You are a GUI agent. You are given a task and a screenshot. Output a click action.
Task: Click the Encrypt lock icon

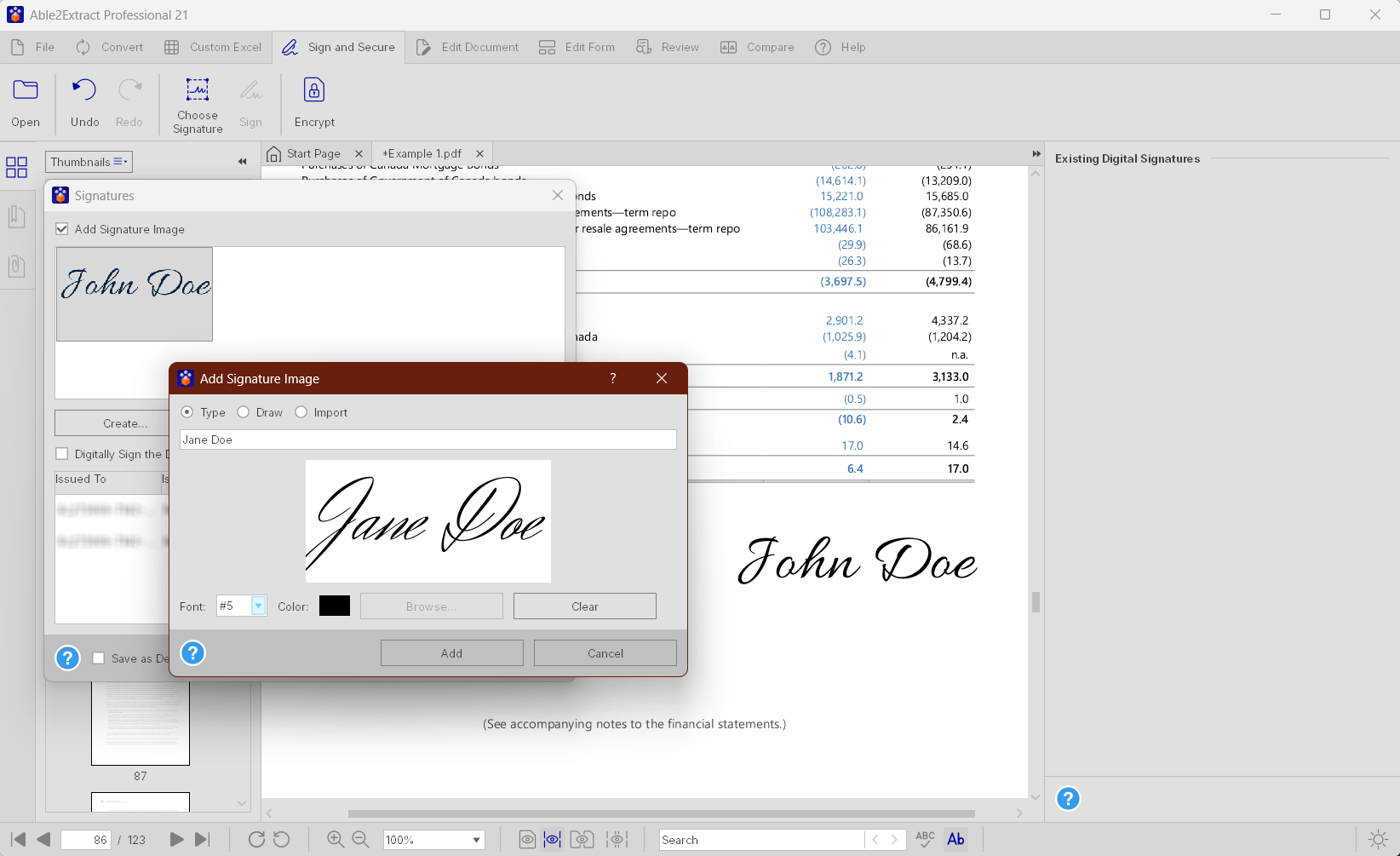coord(314,90)
